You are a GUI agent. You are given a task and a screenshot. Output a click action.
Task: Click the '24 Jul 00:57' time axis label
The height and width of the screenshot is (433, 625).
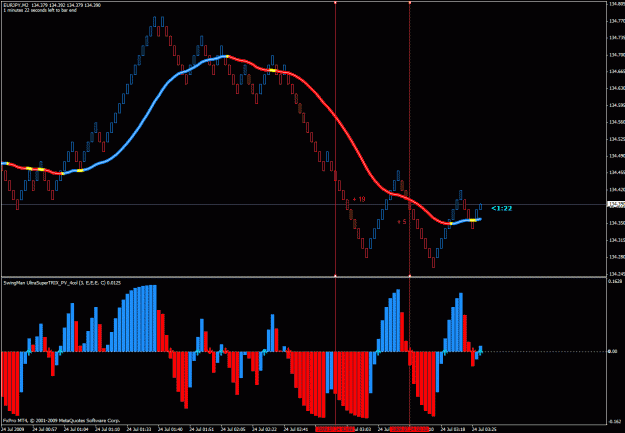click(x=45, y=429)
